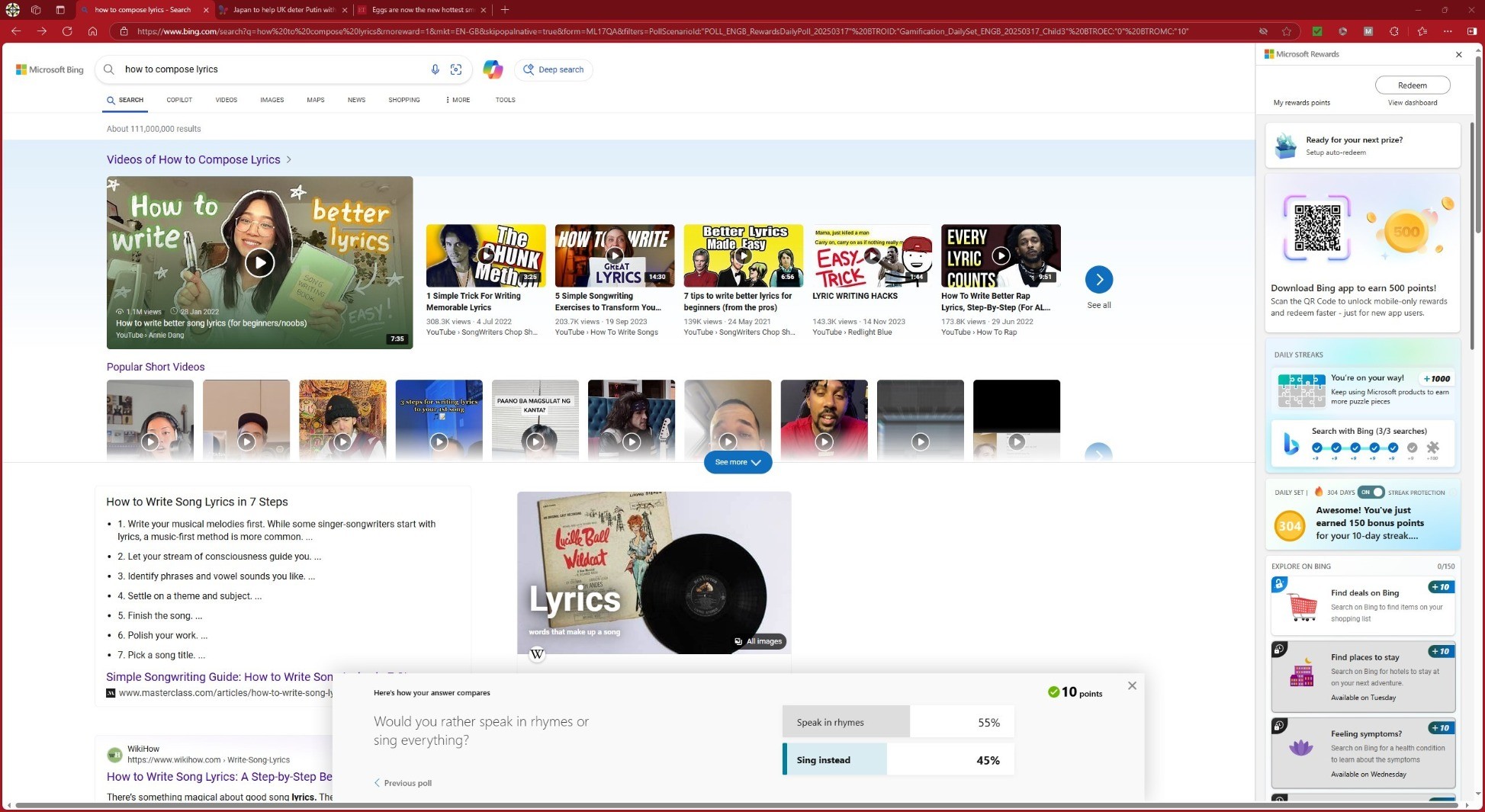
Task: Click the gray M extension icon
Action: tap(1368, 31)
